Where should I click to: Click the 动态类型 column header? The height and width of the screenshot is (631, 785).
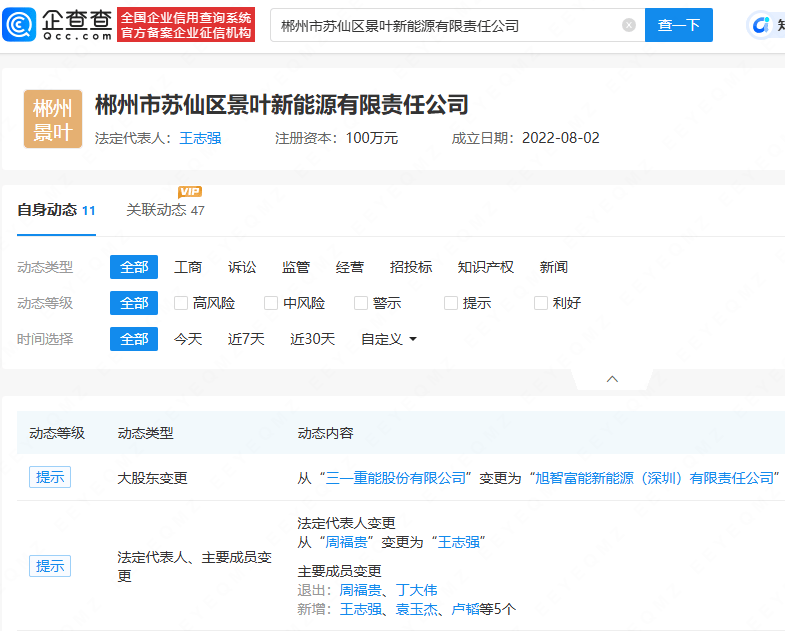point(145,433)
